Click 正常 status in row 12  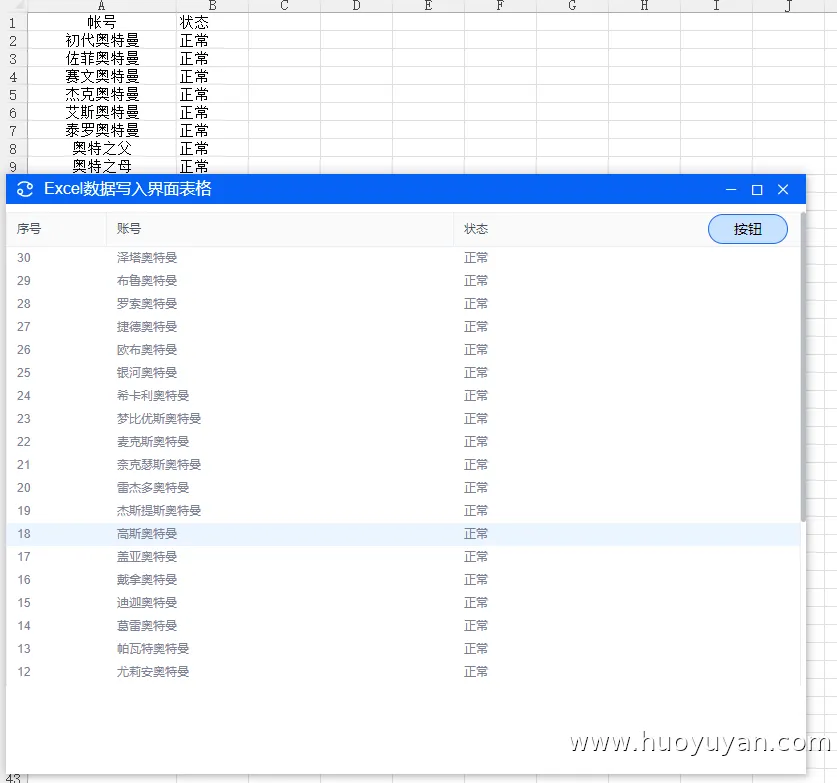pyautogui.click(x=476, y=671)
